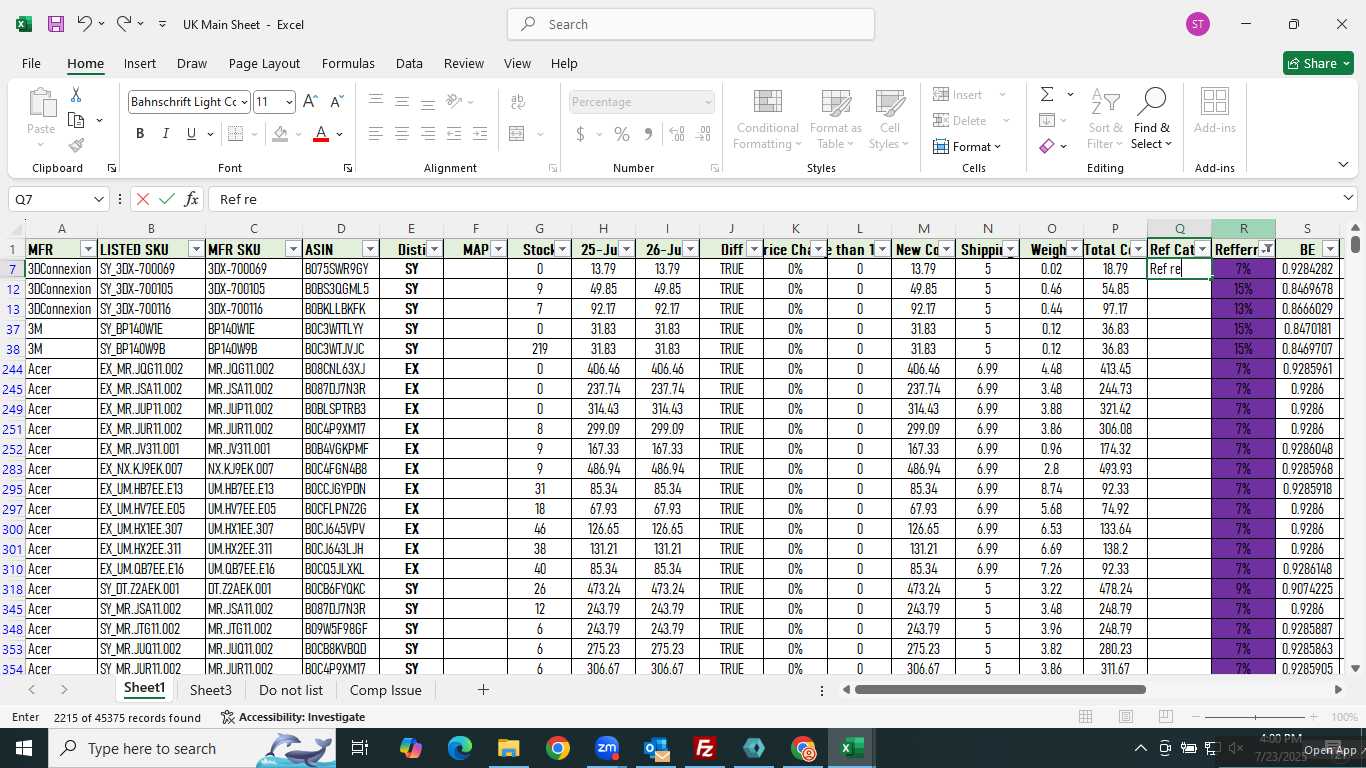
Task: Click the Wrap Text icon
Action: (x=518, y=102)
